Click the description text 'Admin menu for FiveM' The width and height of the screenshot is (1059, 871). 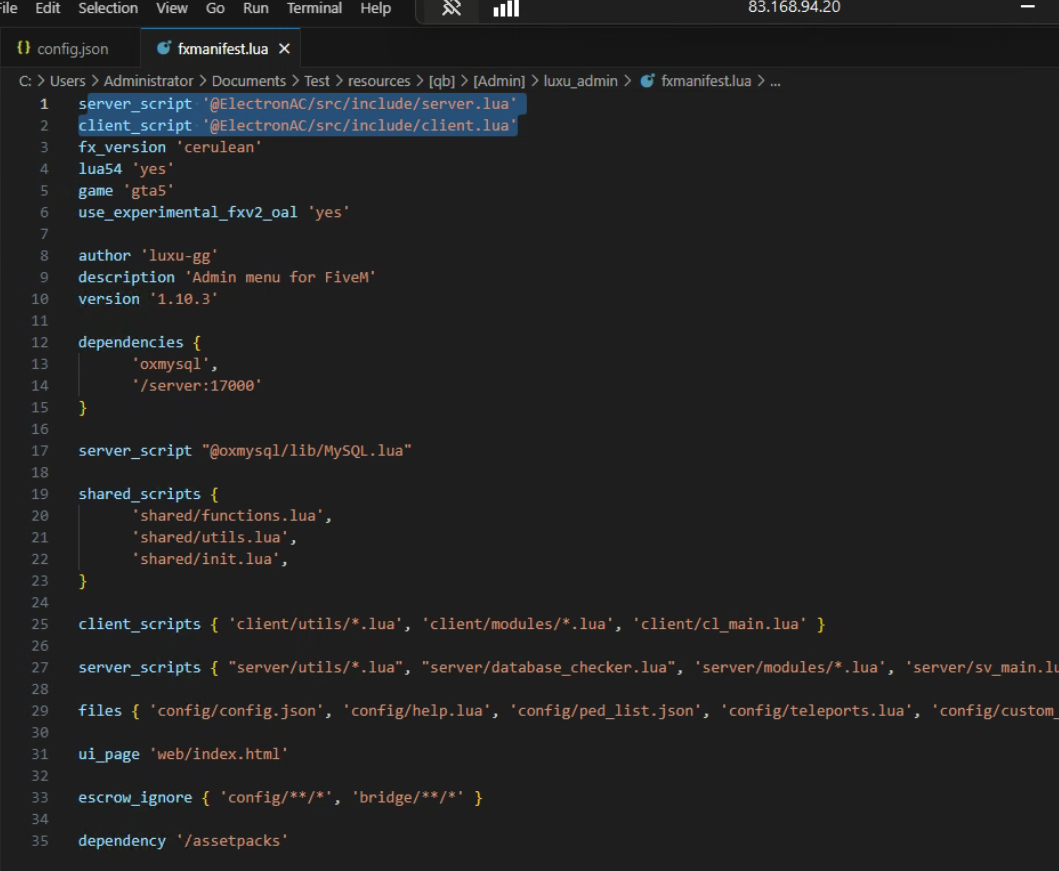tap(280, 278)
